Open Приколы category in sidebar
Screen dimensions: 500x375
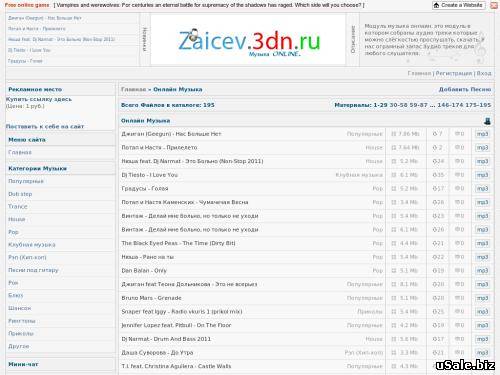pyautogui.click(x=21, y=333)
